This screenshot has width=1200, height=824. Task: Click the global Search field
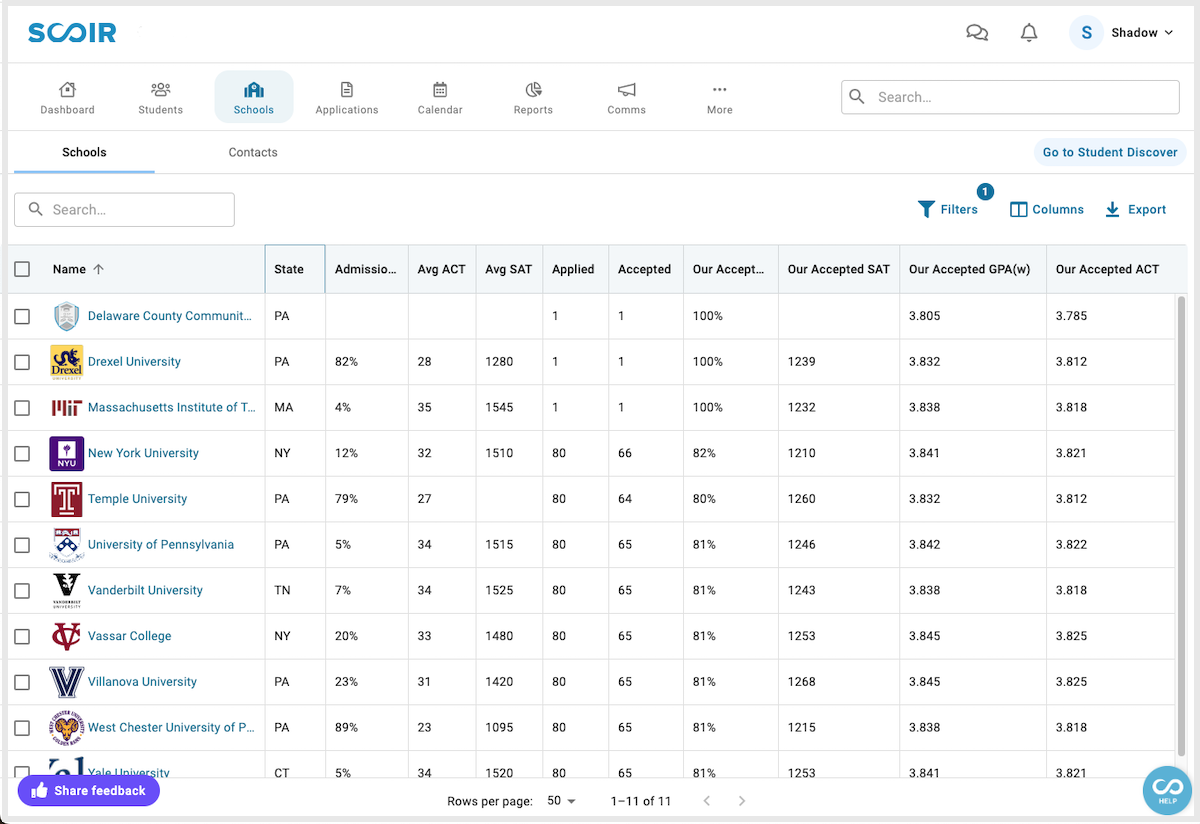pyautogui.click(x=1010, y=97)
